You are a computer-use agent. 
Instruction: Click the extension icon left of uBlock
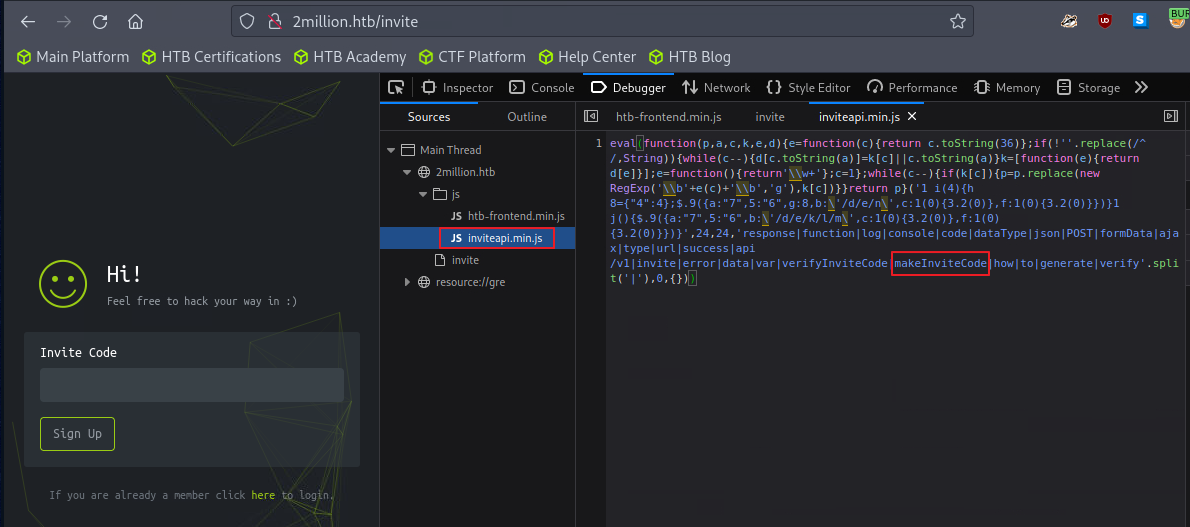[x=1069, y=21]
